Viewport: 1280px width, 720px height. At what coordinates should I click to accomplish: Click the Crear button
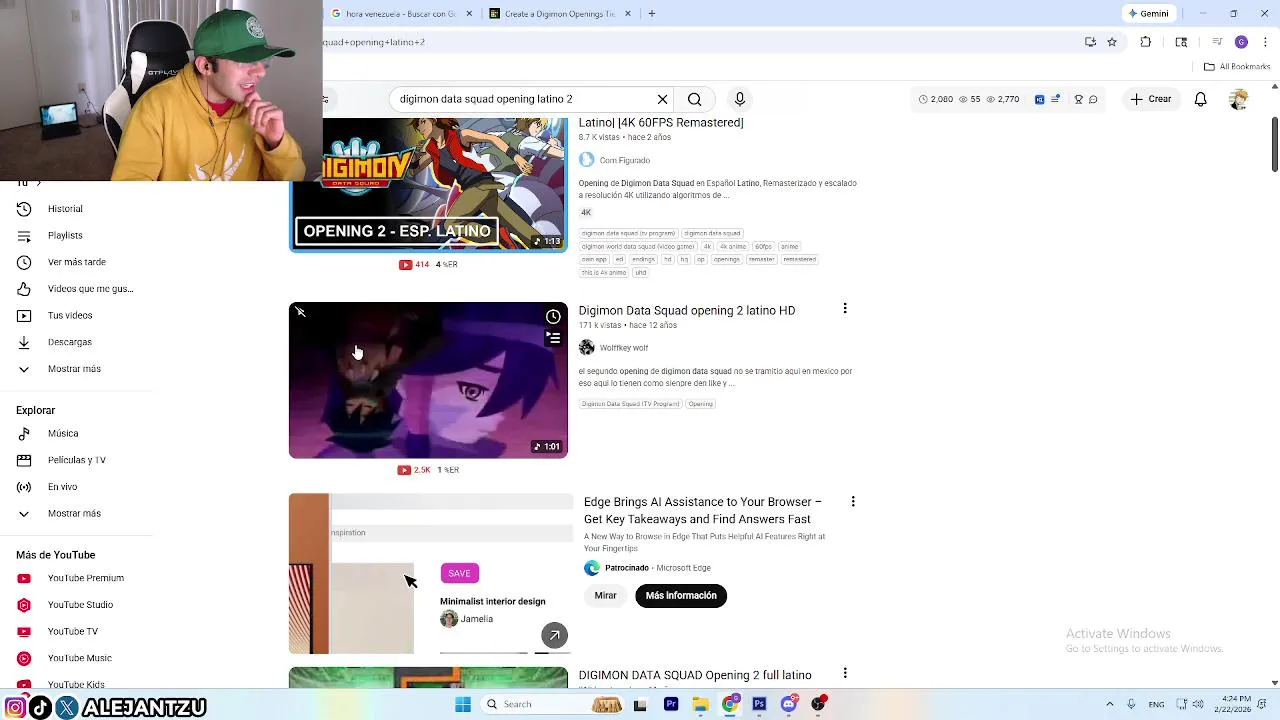[x=1151, y=99]
